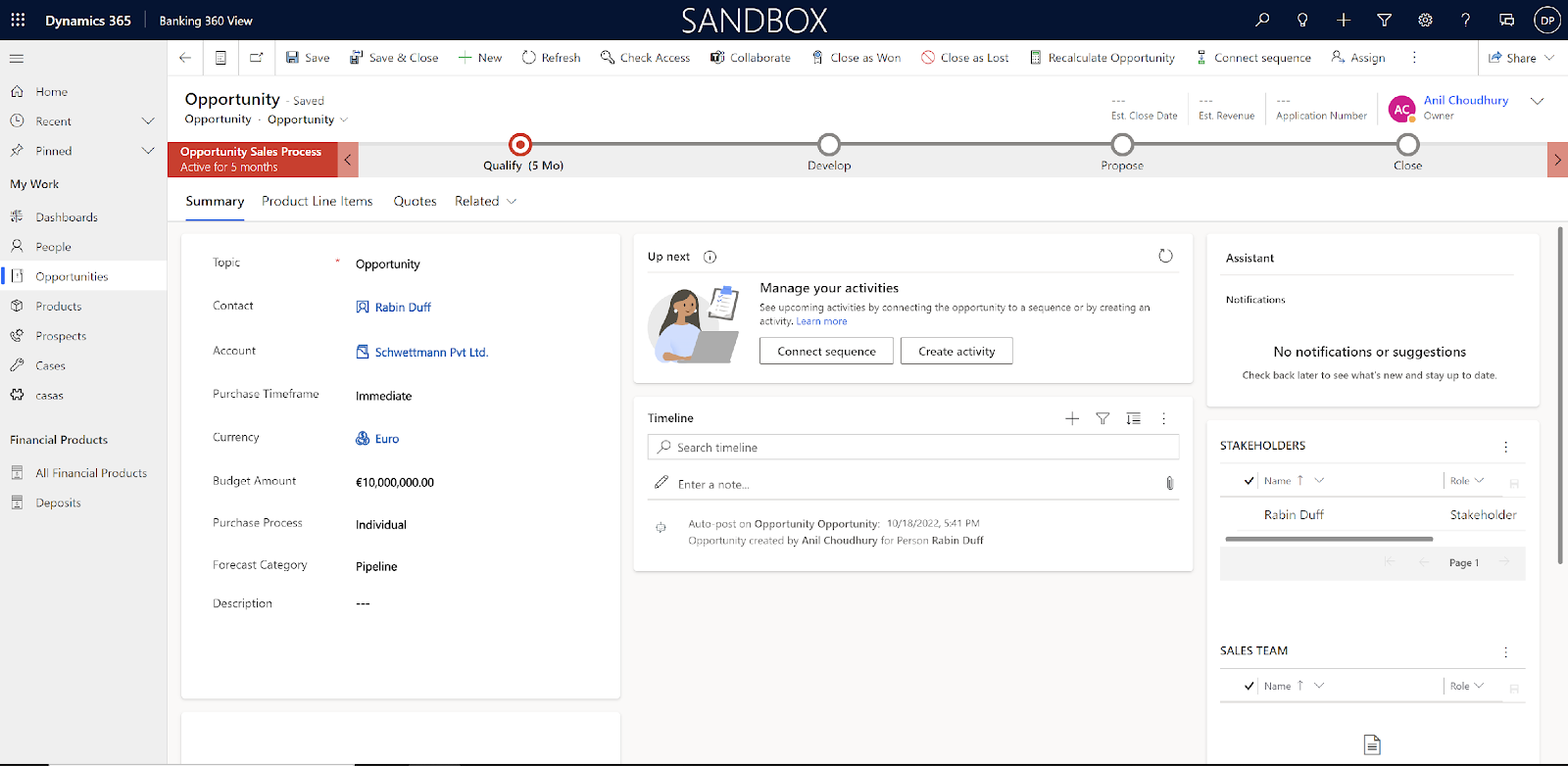Open Opportunities in the sidebar
This screenshot has height=766, width=1568.
[x=83, y=276]
